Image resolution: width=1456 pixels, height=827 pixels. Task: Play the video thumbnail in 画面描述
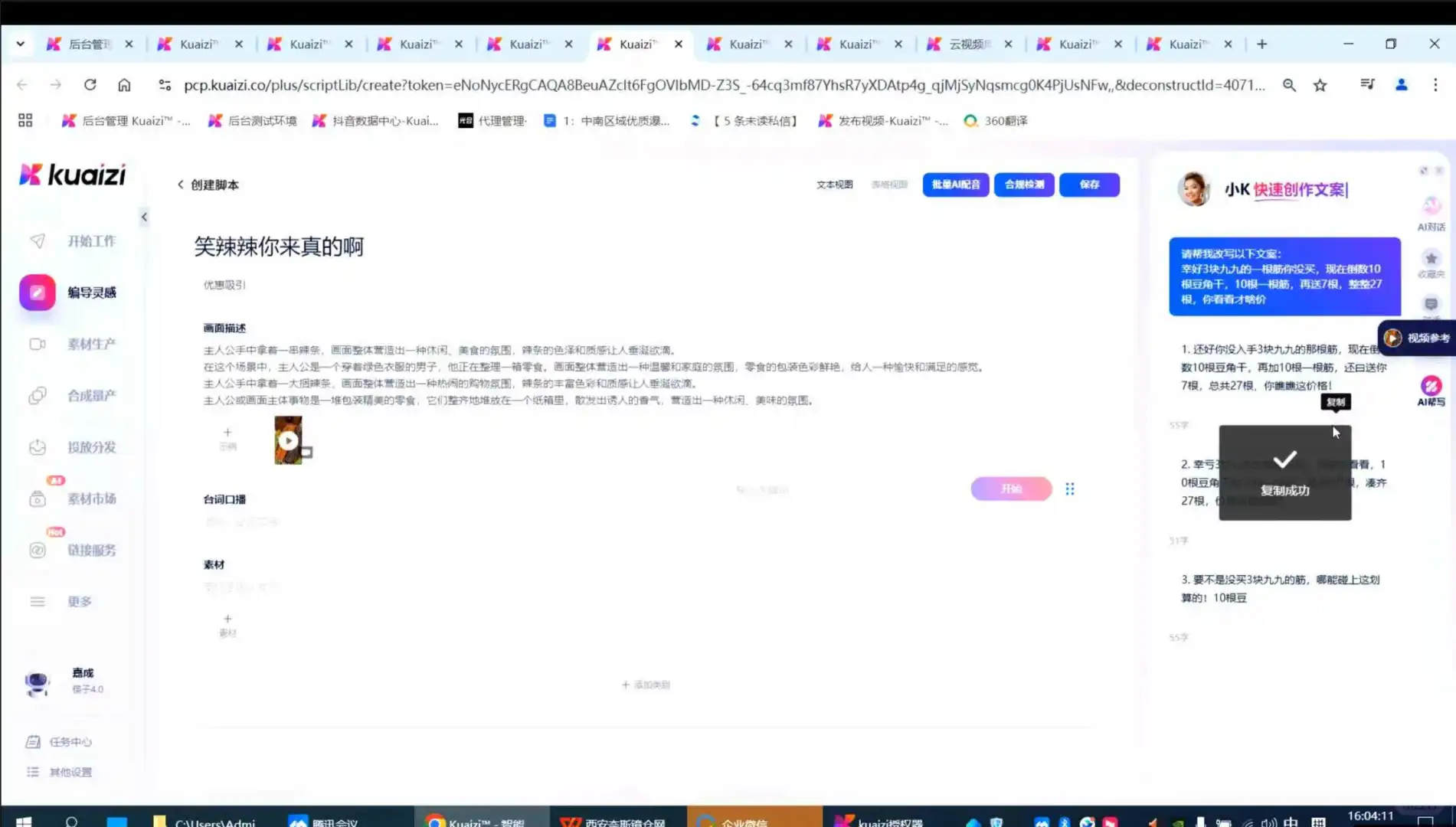coord(288,440)
